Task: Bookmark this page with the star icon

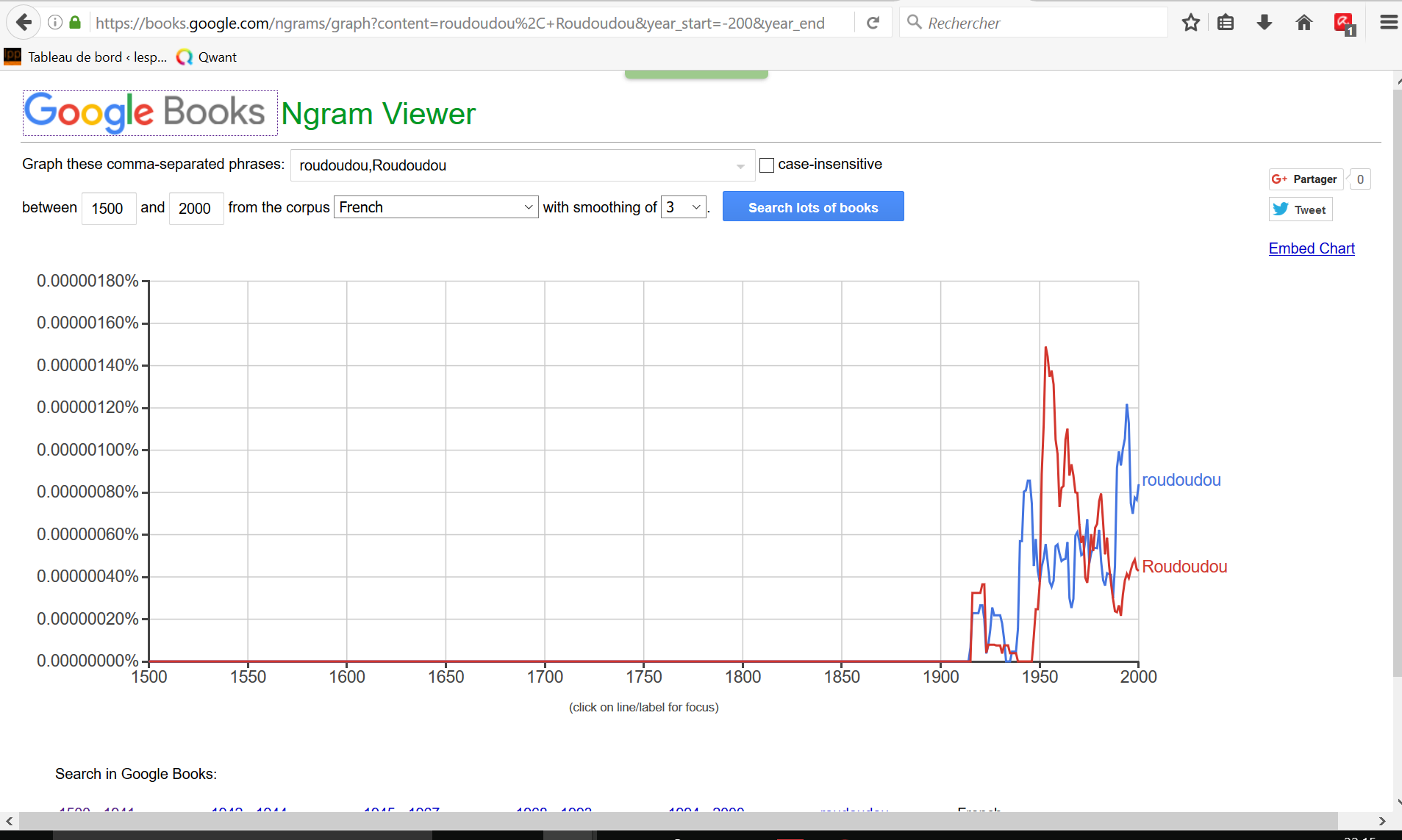Action: click(x=1190, y=23)
